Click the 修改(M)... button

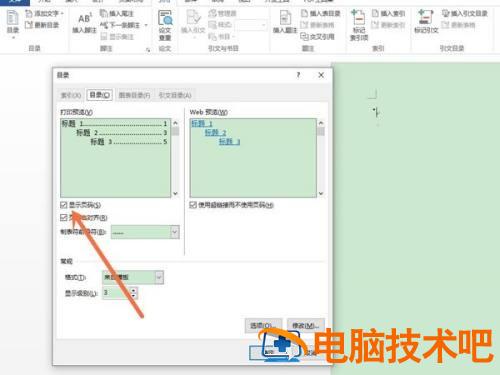click(306, 325)
